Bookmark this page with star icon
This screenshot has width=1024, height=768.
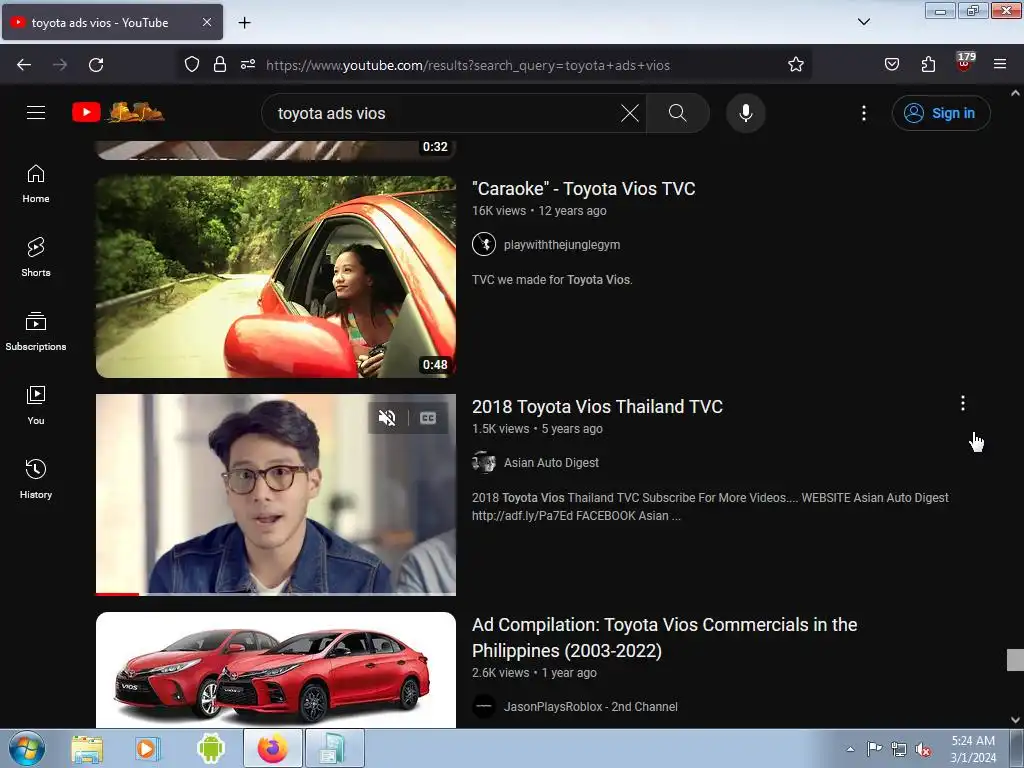pos(795,65)
